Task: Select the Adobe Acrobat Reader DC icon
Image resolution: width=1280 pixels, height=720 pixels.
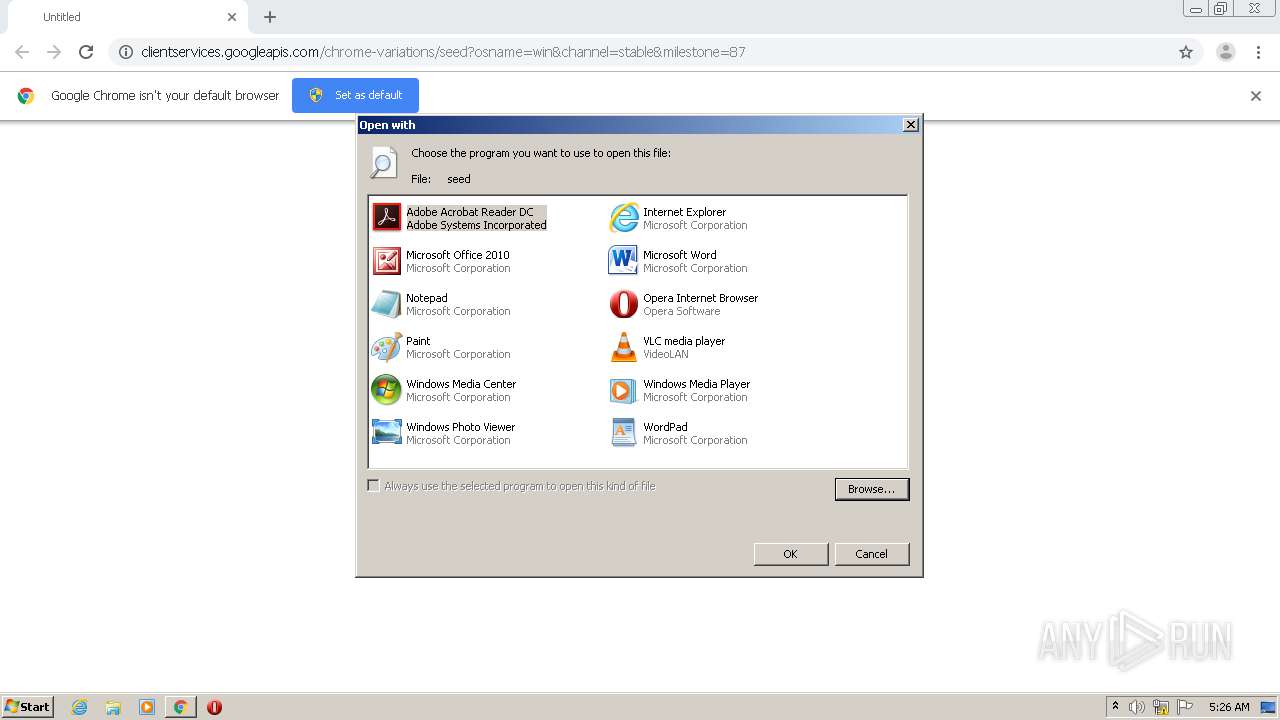Action: click(386, 217)
